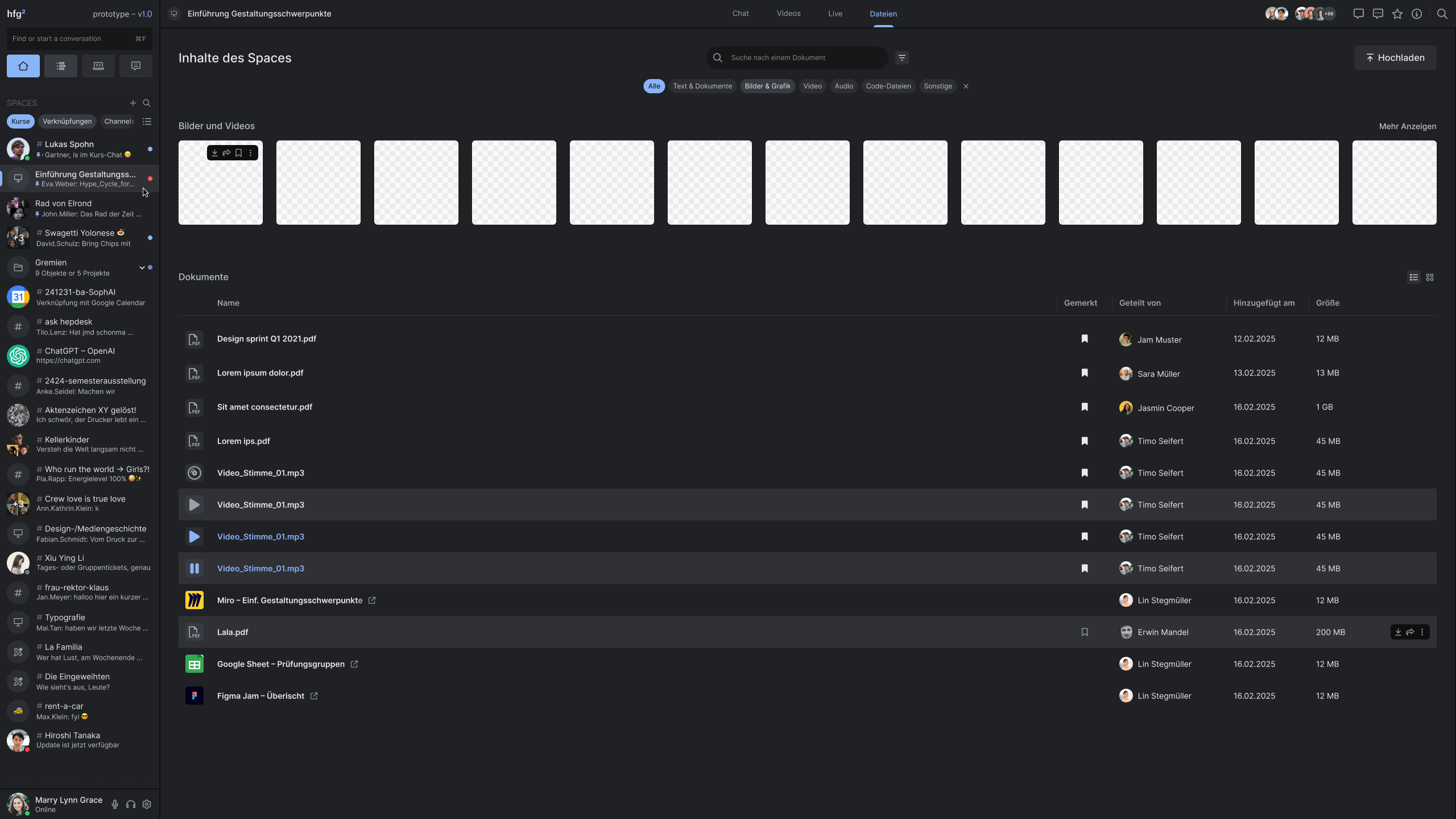Image resolution: width=1456 pixels, height=819 pixels.
Task: Toggle the bookmark on the Lala.pdf row
Action: tap(1085, 632)
